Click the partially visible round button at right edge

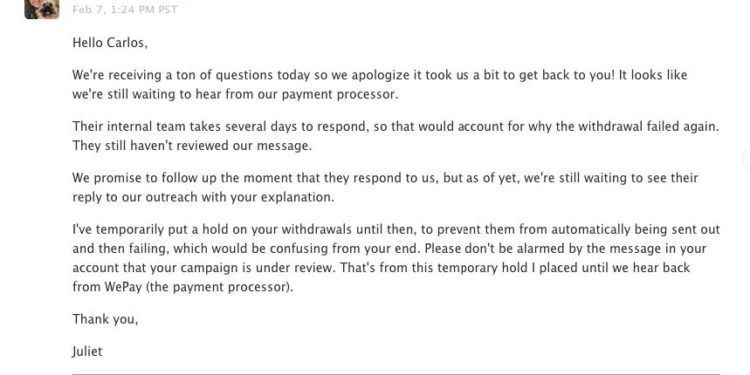pos(747,158)
